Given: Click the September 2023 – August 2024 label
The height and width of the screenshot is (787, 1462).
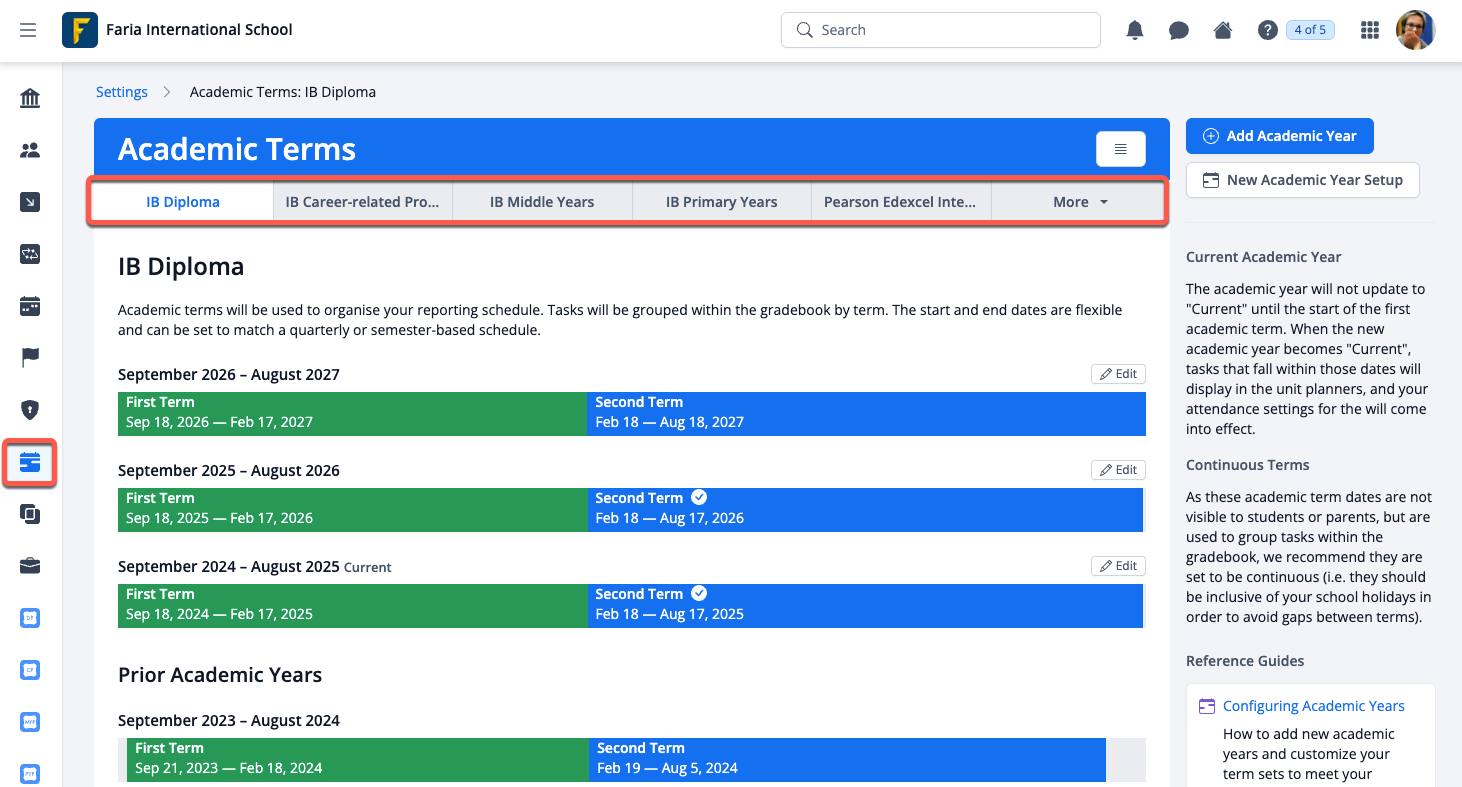Looking at the screenshot, I should click(229, 720).
